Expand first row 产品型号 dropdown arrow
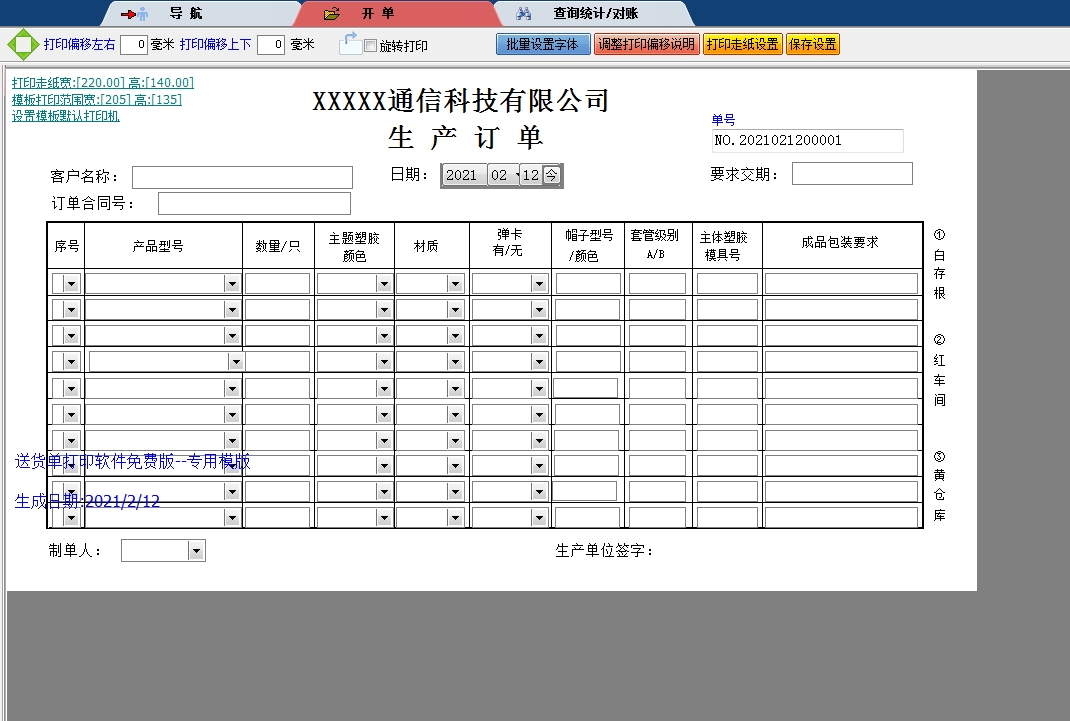Image resolution: width=1070 pixels, height=721 pixels. click(x=232, y=284)
